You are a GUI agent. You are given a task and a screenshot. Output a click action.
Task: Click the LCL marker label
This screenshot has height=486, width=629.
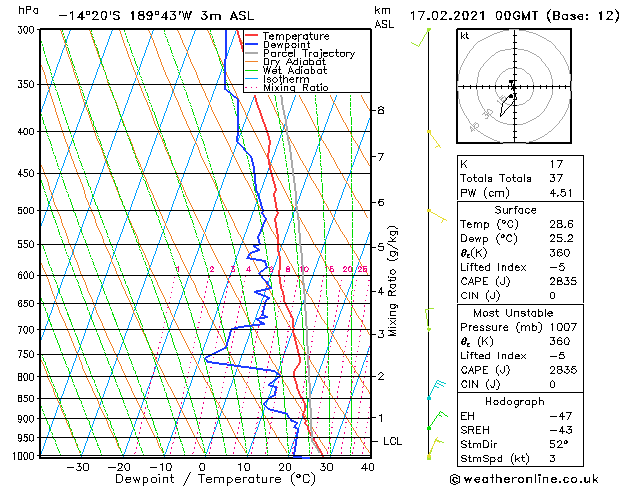pyautogui.click(x=392, y=441)
